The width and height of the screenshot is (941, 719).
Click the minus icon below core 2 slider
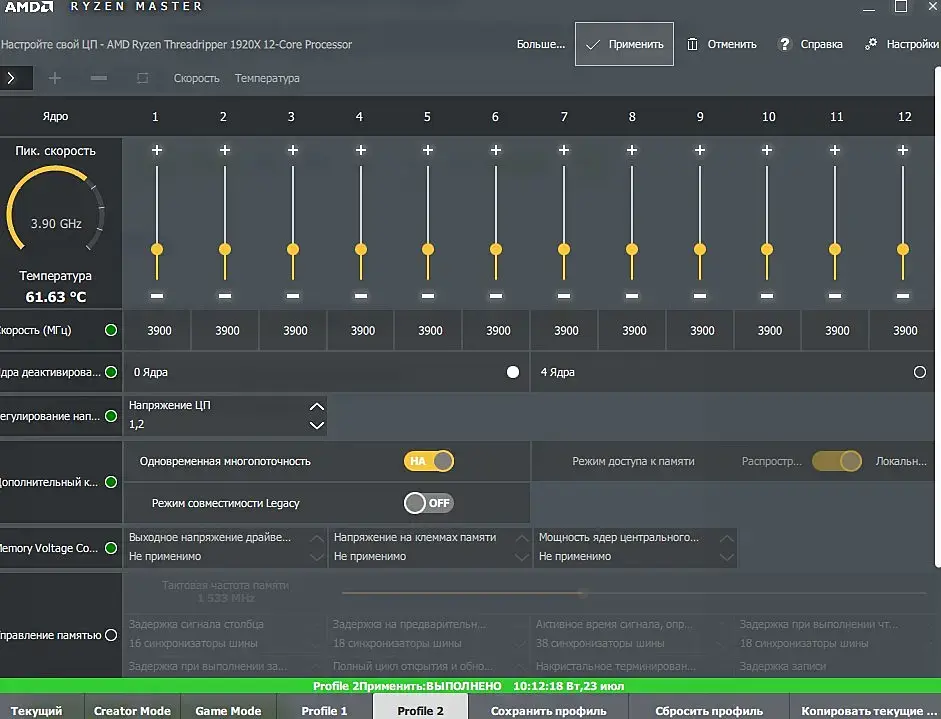225,296
